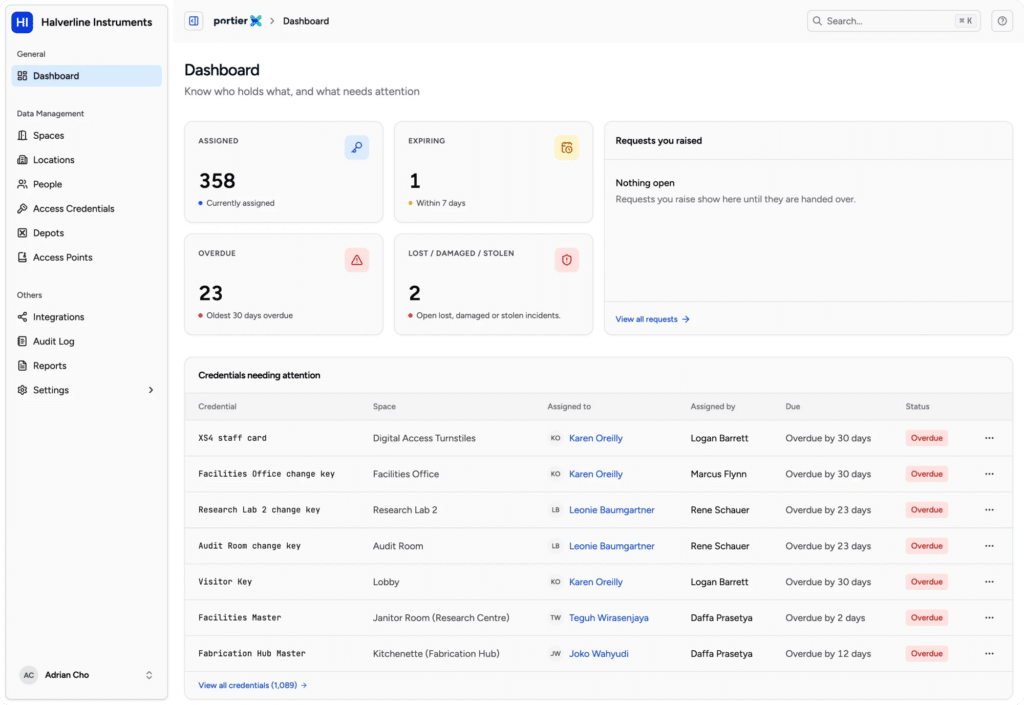1024x705 pixels.
Task: Open the Audit Log page
Action: click(86, 341)
